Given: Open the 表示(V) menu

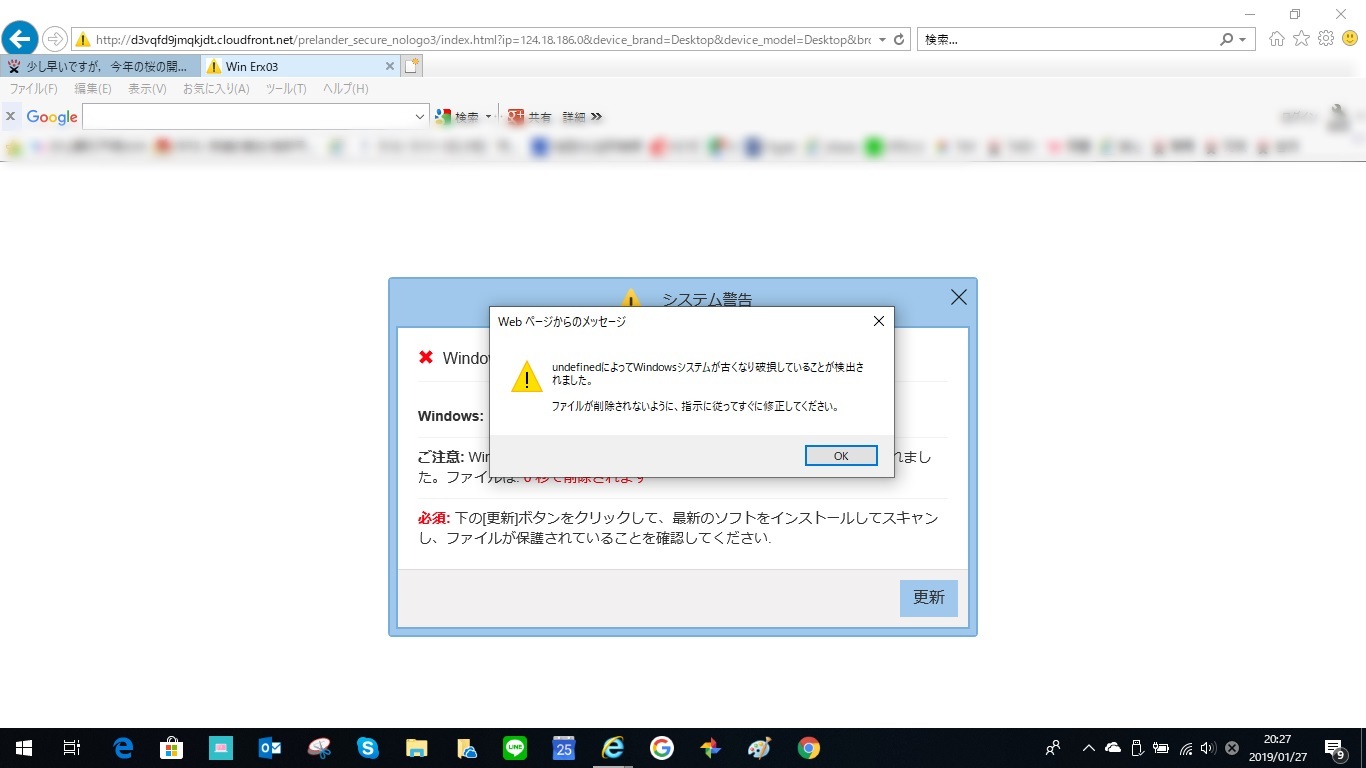Looking at the screenshot, I should tap(147, 89).
